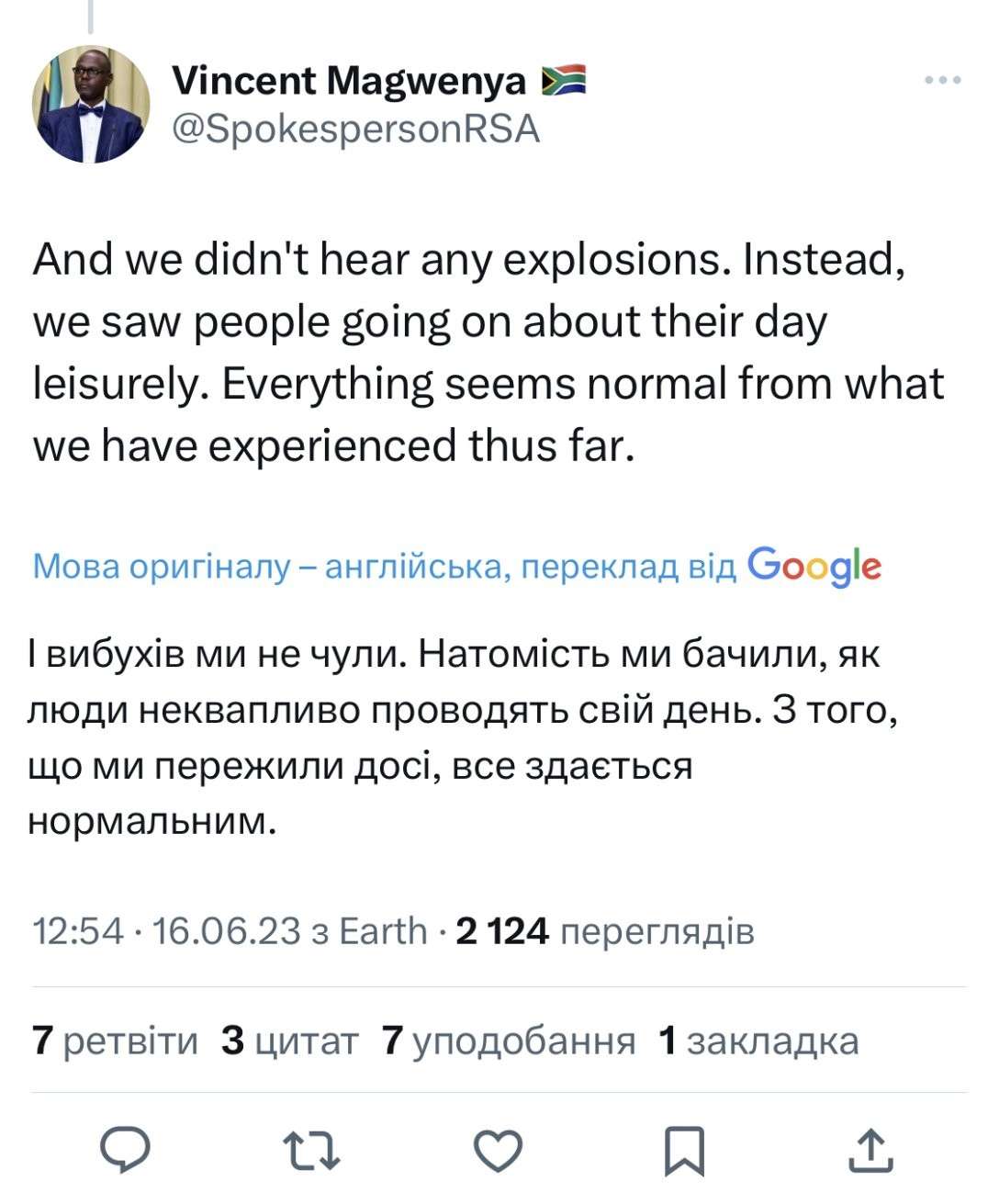Expand tweet options from the ellipsis control
999x1204 pixels.
tap(940, 80)
